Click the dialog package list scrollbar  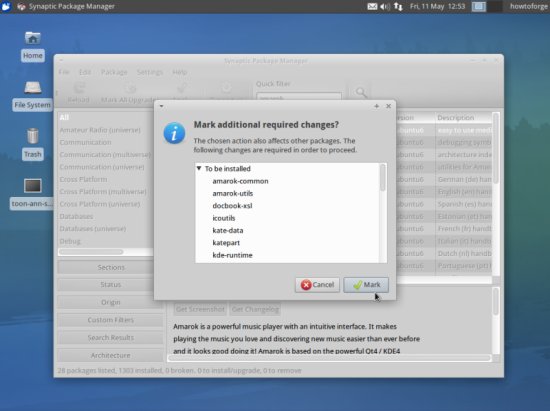[x=383, y=213]
